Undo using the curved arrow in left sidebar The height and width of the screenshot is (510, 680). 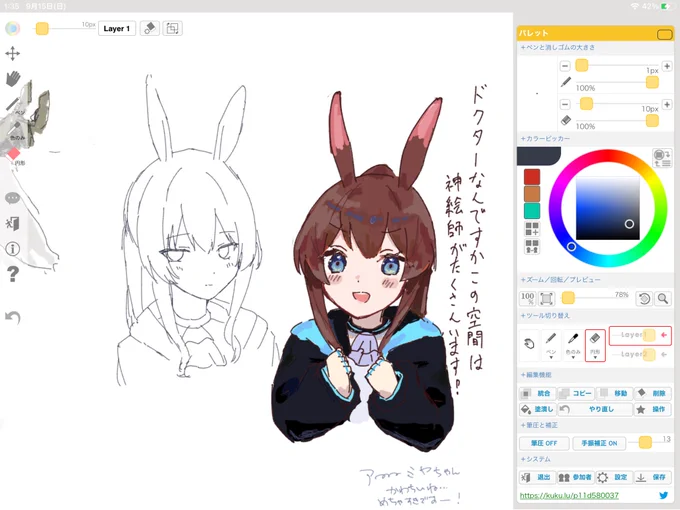coord(13,318)
